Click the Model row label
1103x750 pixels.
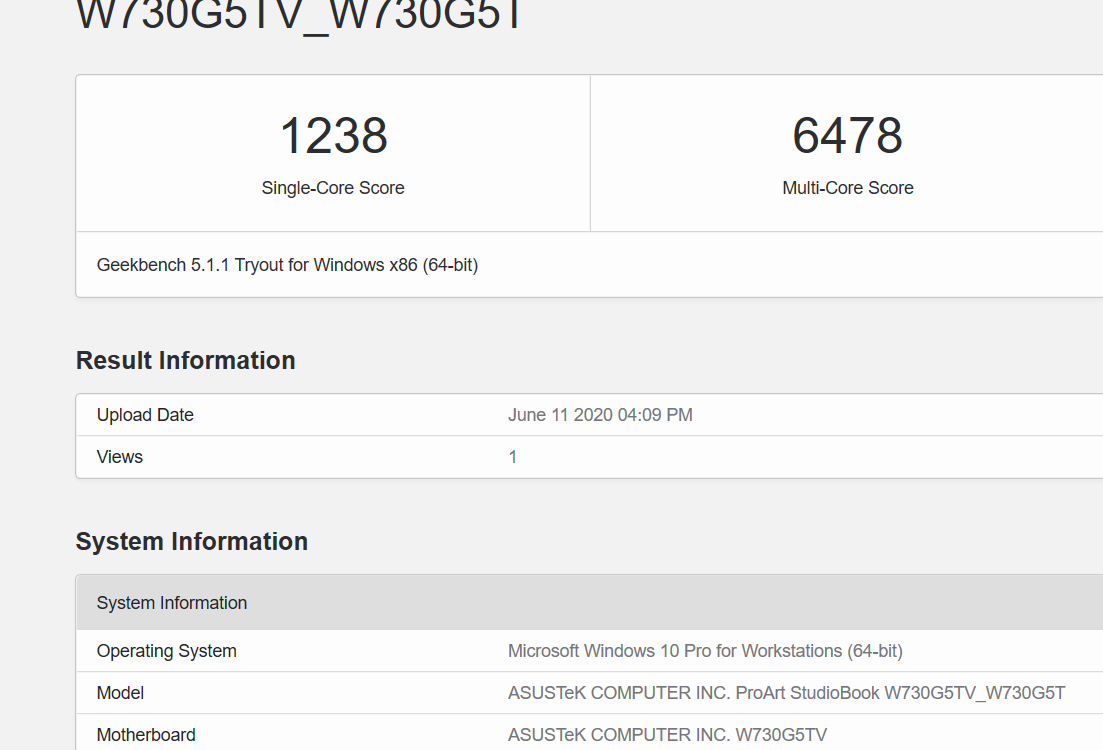tap(120, 693)
